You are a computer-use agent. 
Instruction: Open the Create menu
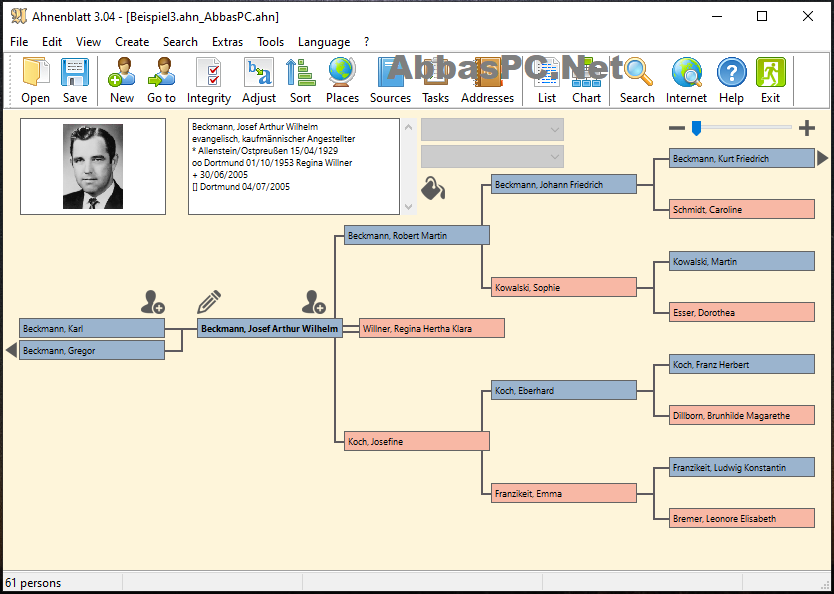click(132, 42)
